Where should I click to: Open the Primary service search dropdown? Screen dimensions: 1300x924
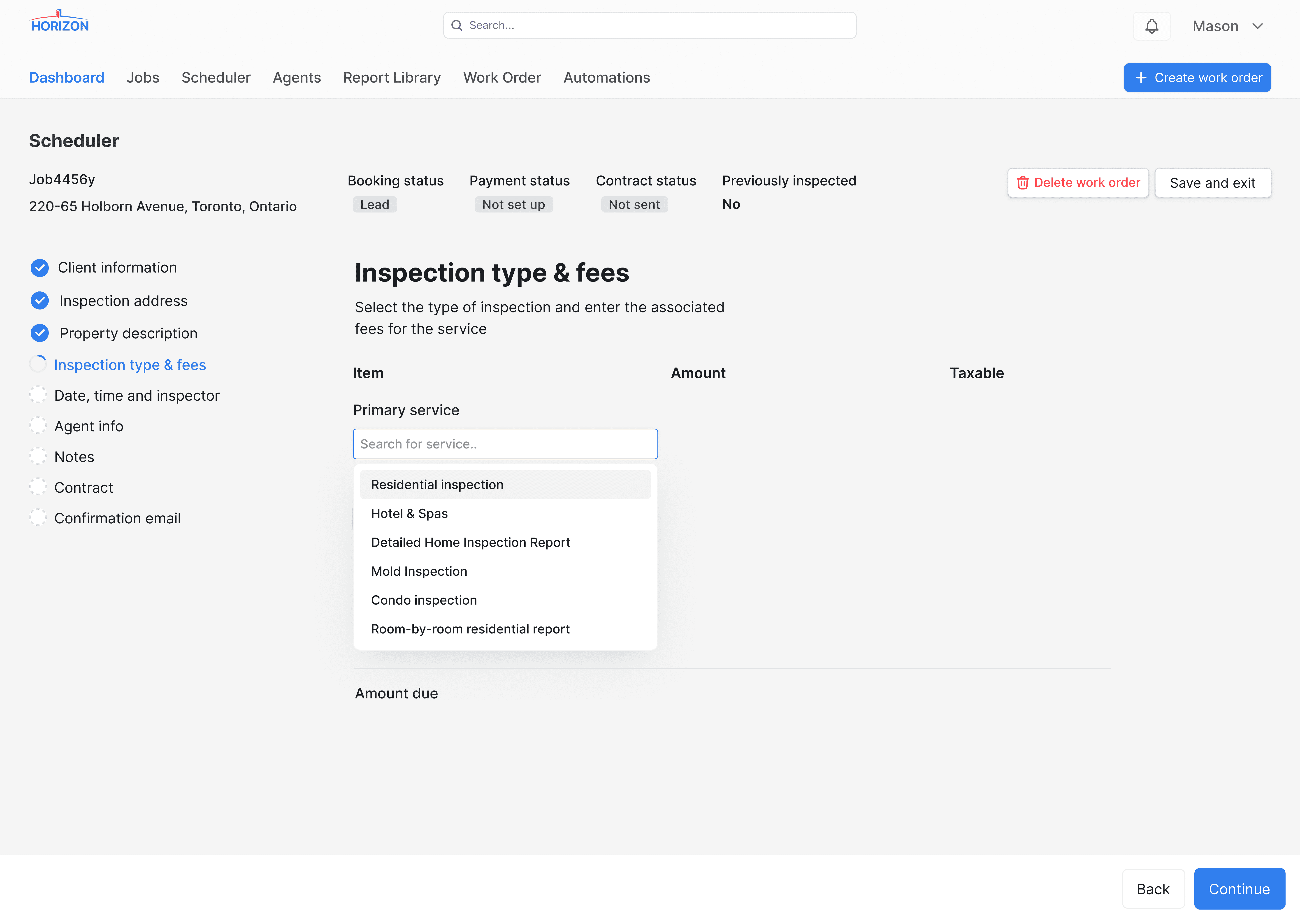point(505,444)
